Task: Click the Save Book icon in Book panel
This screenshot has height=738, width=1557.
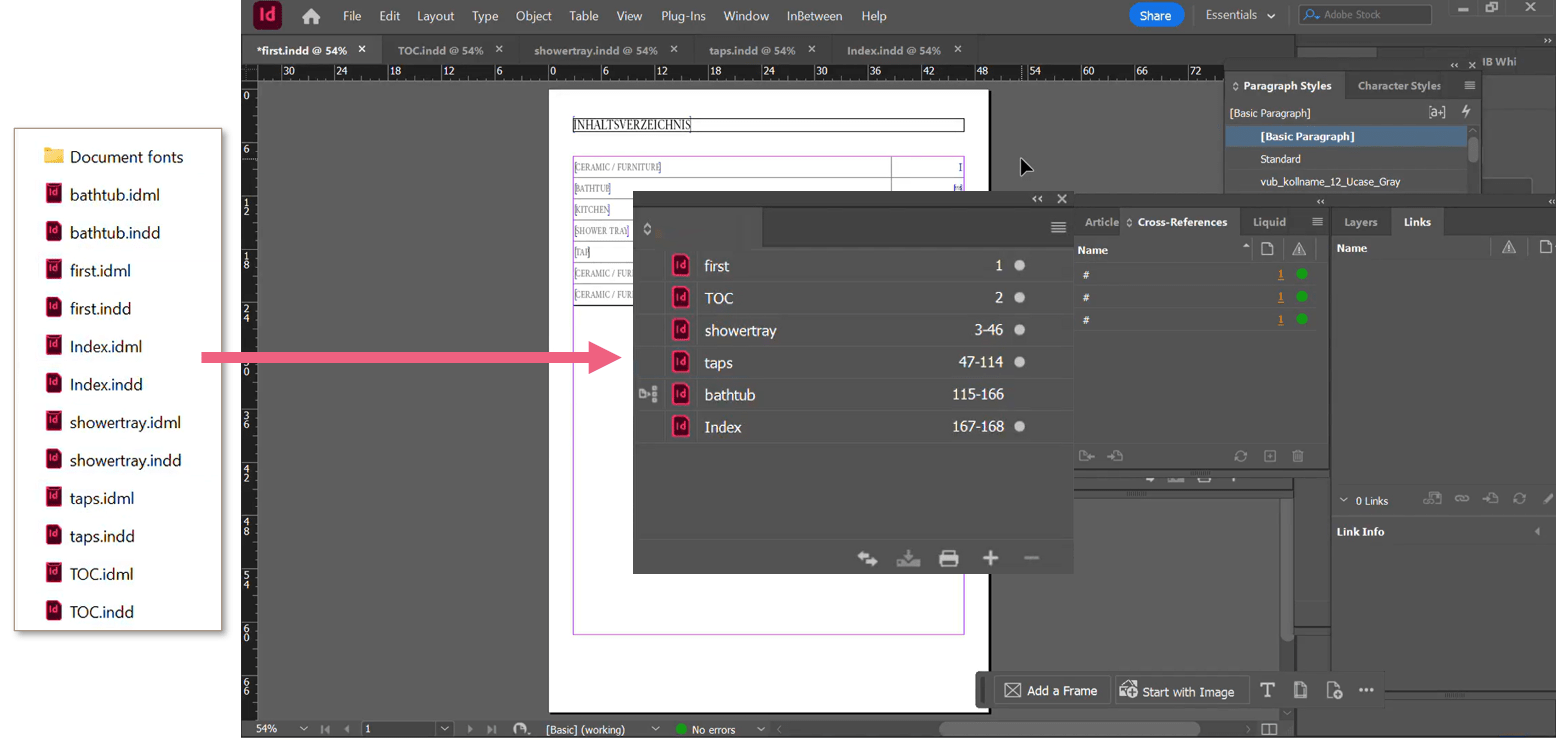Action: (x=908, y=558)
